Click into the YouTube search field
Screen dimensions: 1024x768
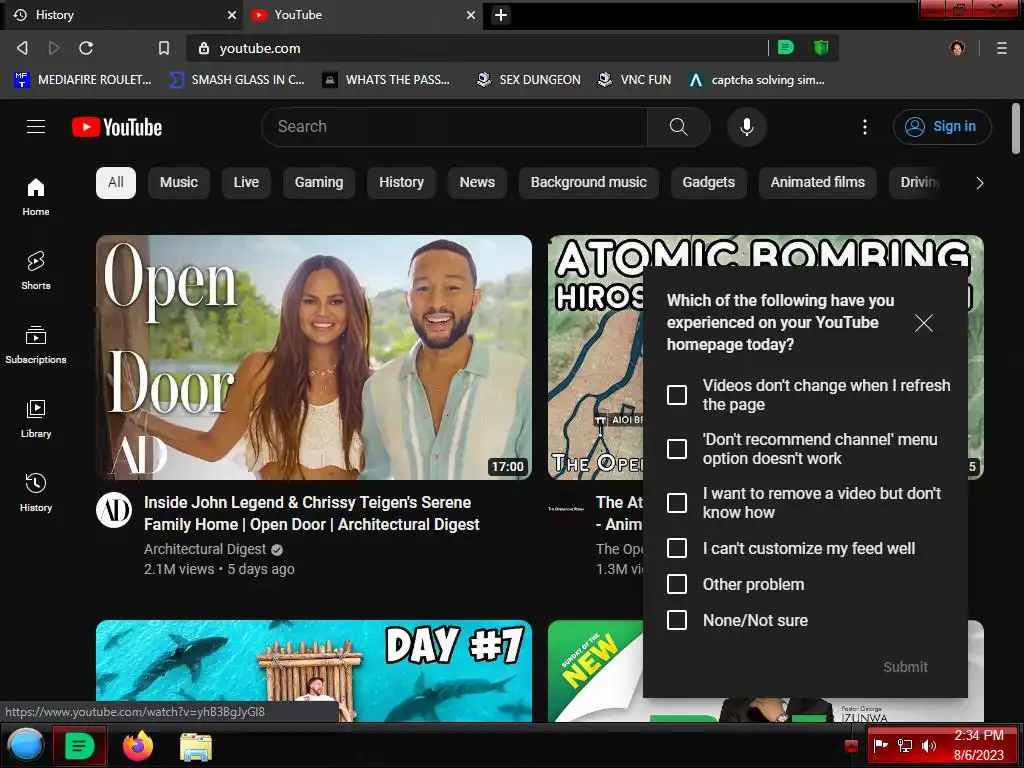454,127
